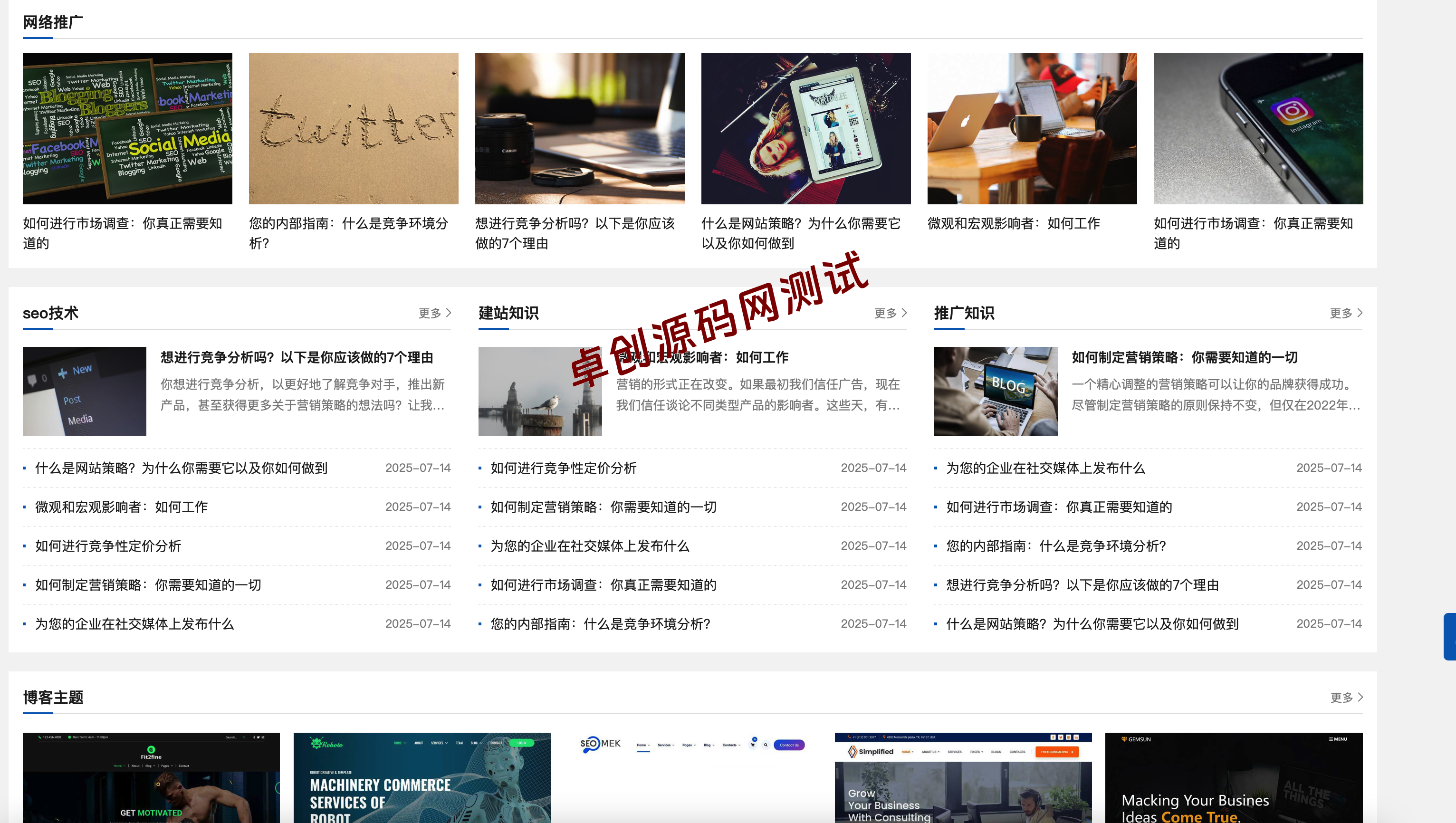Open the Roboto machinery theme preview
1456x823 pixels.
pos(421,778)
